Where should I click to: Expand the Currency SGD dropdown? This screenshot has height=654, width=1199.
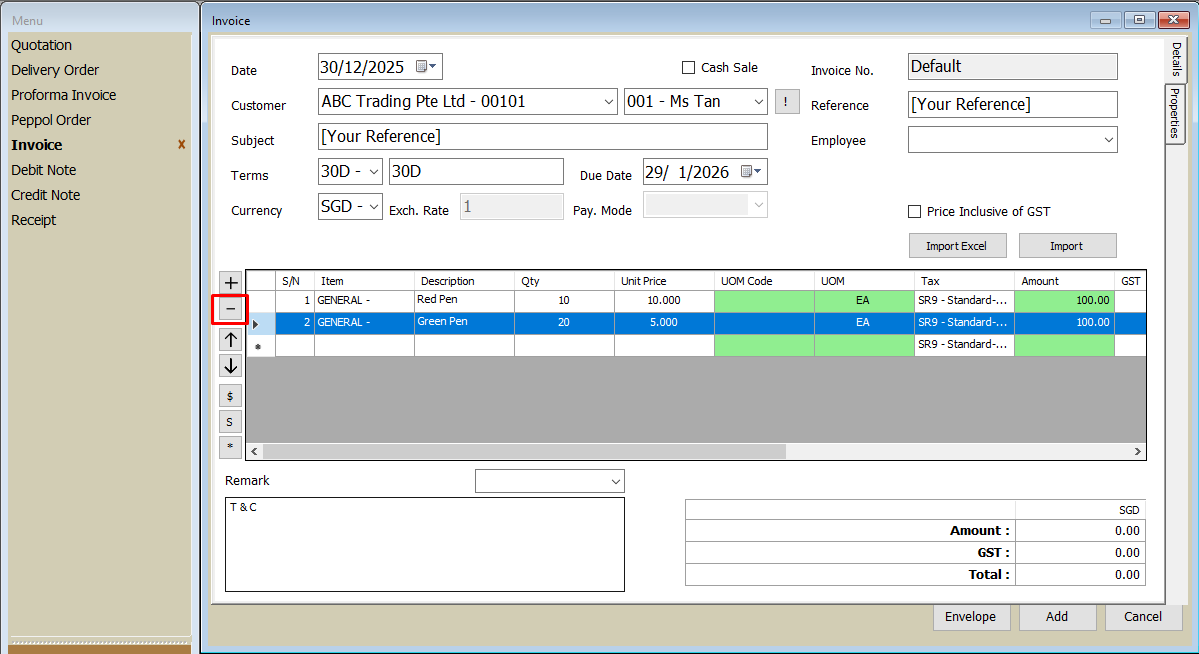(x=374, y=207)
